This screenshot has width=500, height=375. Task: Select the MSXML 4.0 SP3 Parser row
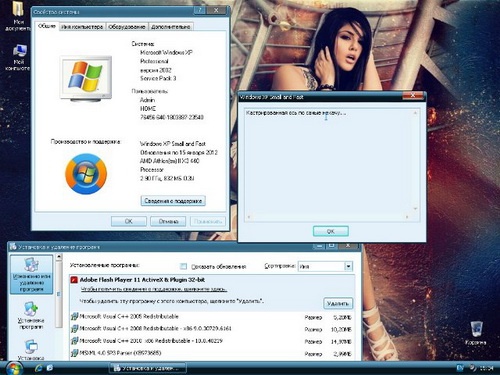click(212, 353)
